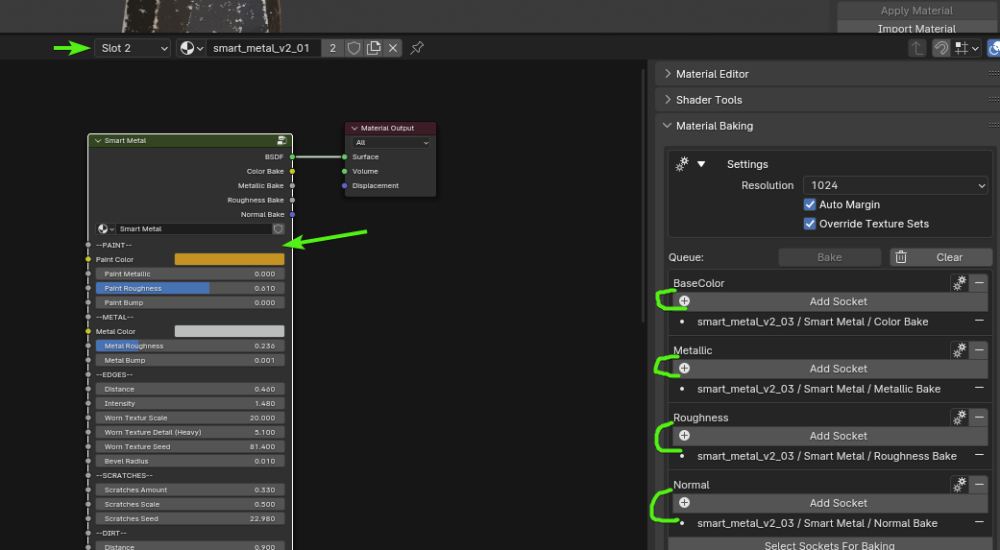This screenshot has height=550, width=1000.
Task: Expand the Material Editor panel
Action: pos(667,74)
